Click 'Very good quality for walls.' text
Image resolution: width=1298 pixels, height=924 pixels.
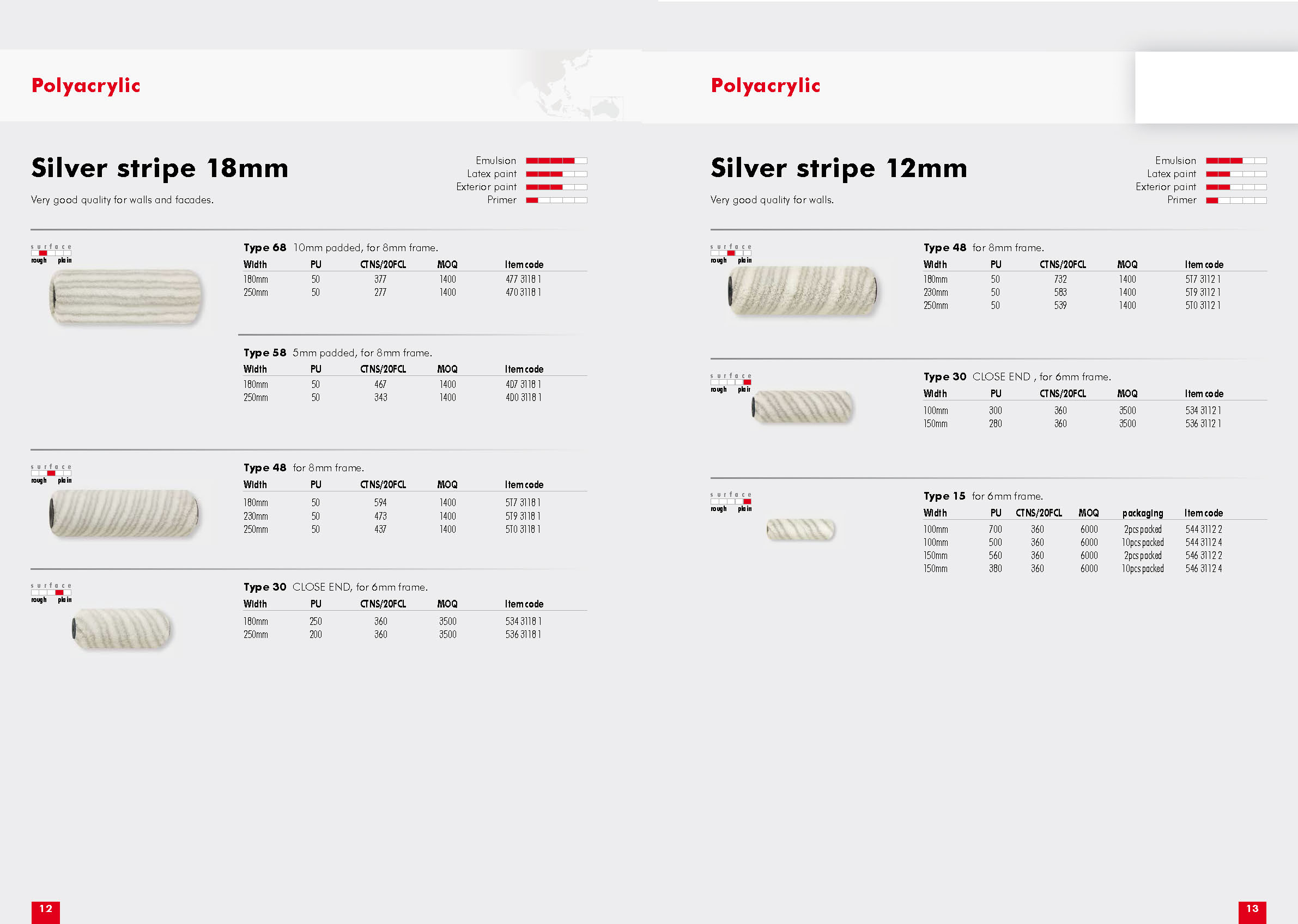(772, 200)
